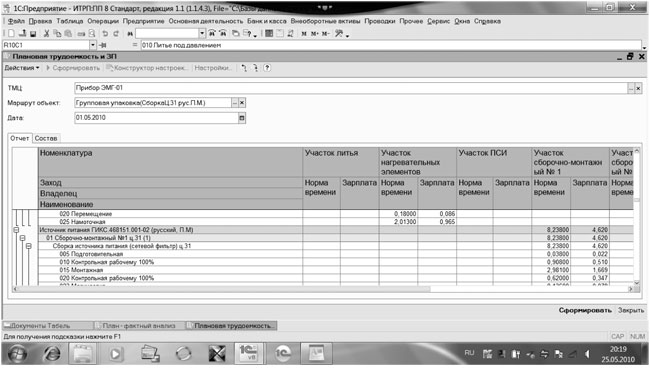Switch to Документы Табель window tab
Screen dimensions: 650x370
48,326
